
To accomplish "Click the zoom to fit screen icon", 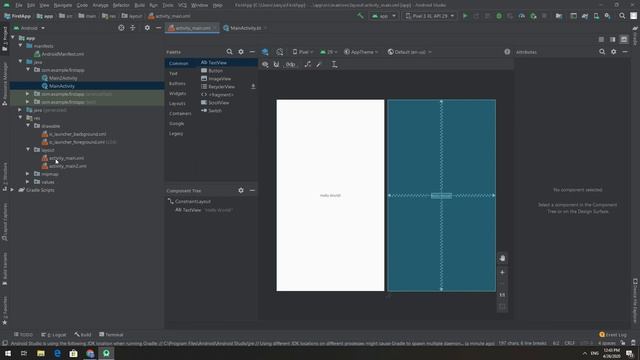I will [502, 307].
